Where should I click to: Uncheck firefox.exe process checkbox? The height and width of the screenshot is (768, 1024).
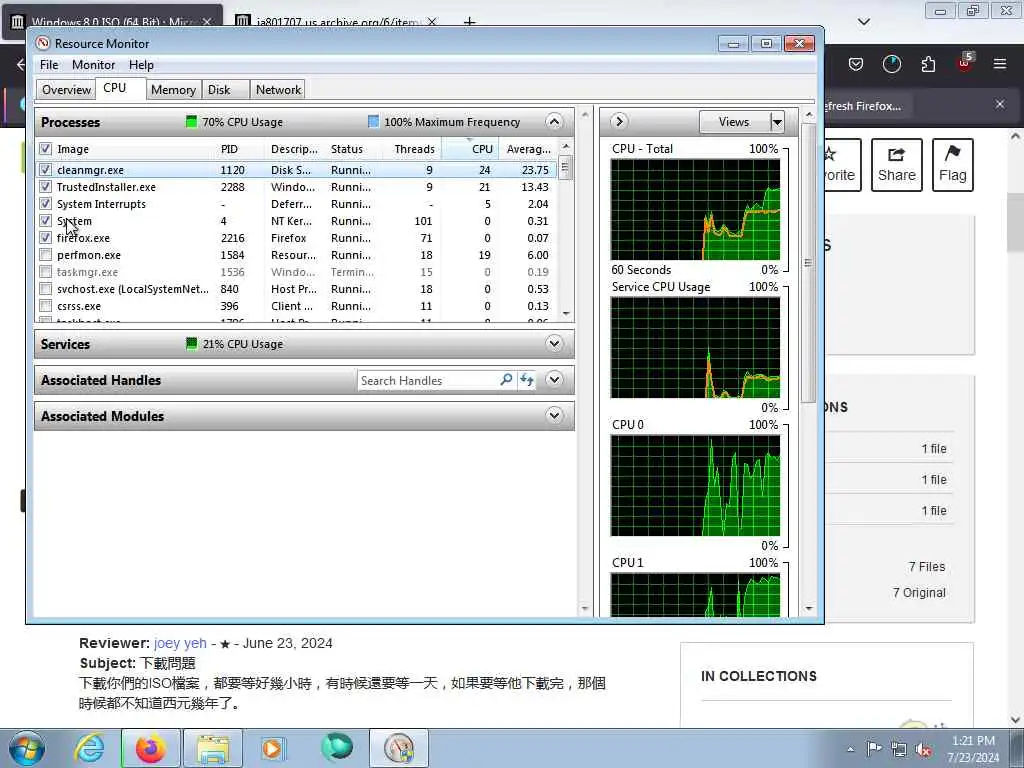(45, 238)
